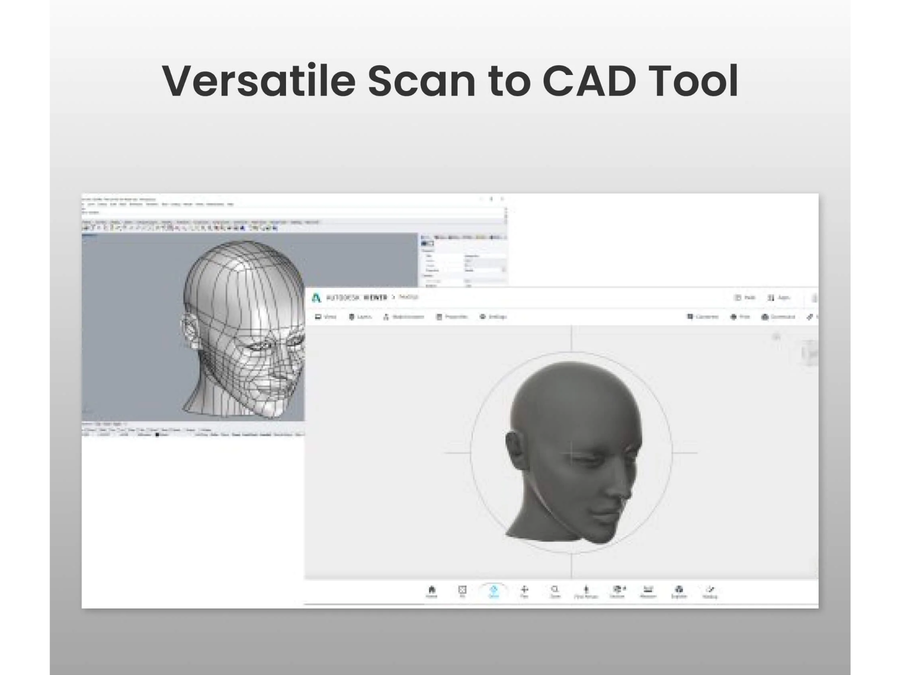Choose the Zoom tool
Image resolution: width=900 pixels, height=675 pixels.
[x=555, y=592]
